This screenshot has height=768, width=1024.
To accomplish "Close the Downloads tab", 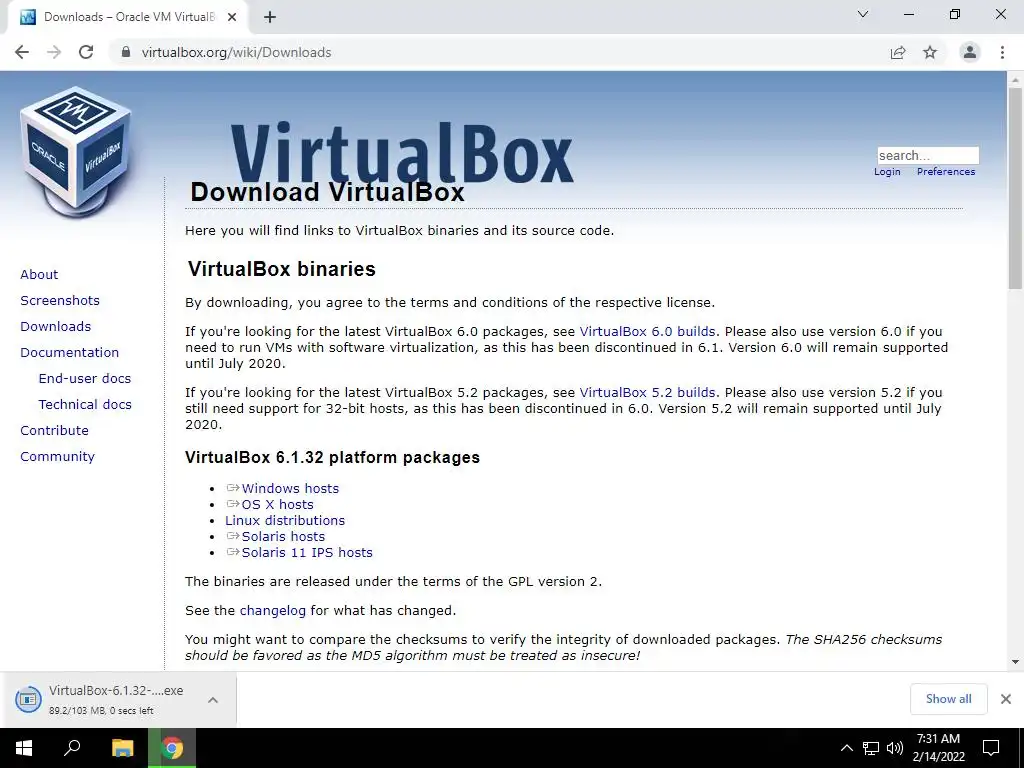I will pyautogui.click(x=232, y=17).
